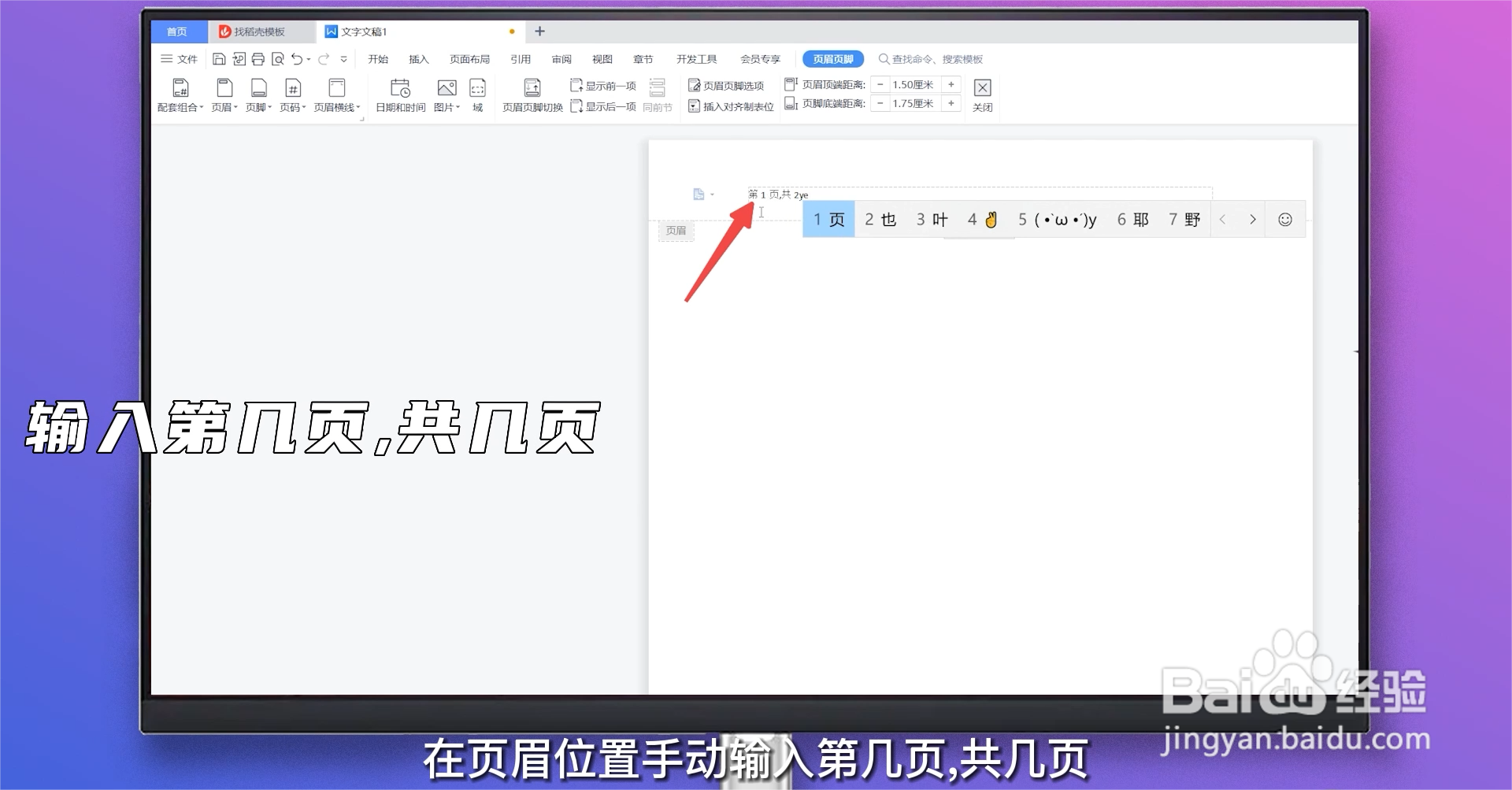Viewport: 1512px width, 790px height.
Task: Switch to the 会员专享 ribbon tab
Action: pyautogui.click(x=760, y=59)
